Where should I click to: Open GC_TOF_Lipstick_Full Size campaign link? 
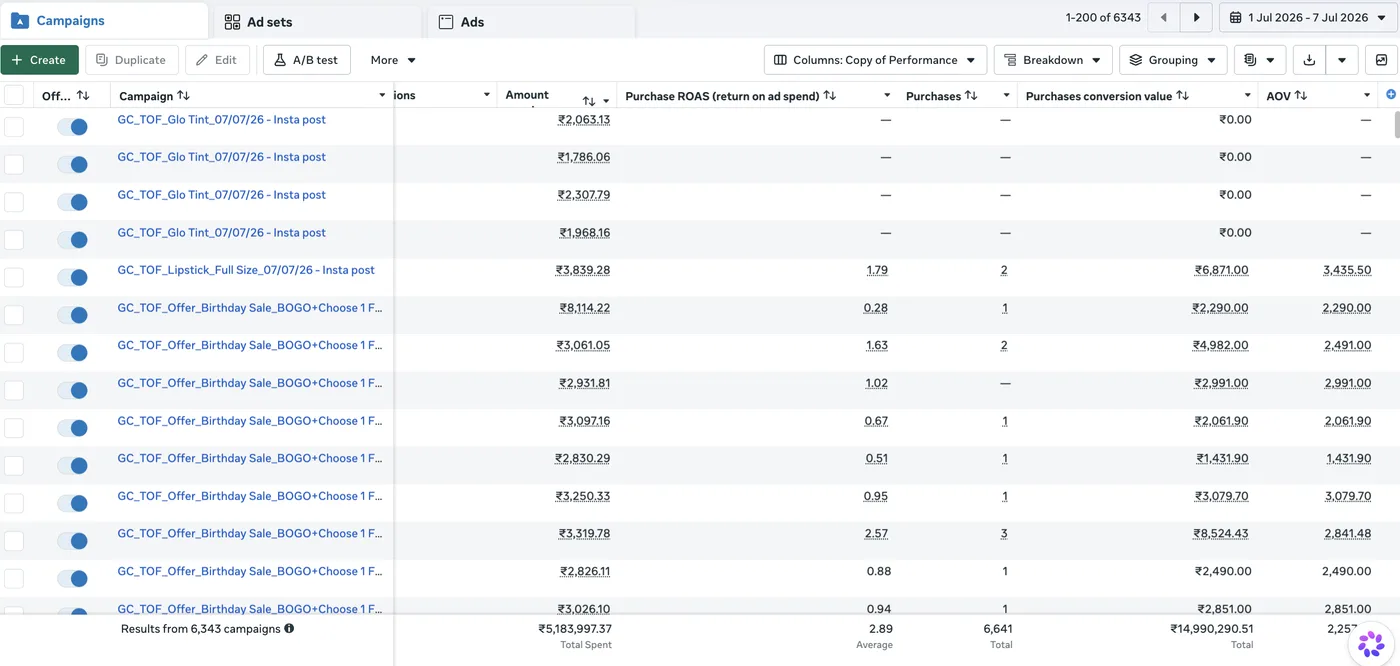246,270
